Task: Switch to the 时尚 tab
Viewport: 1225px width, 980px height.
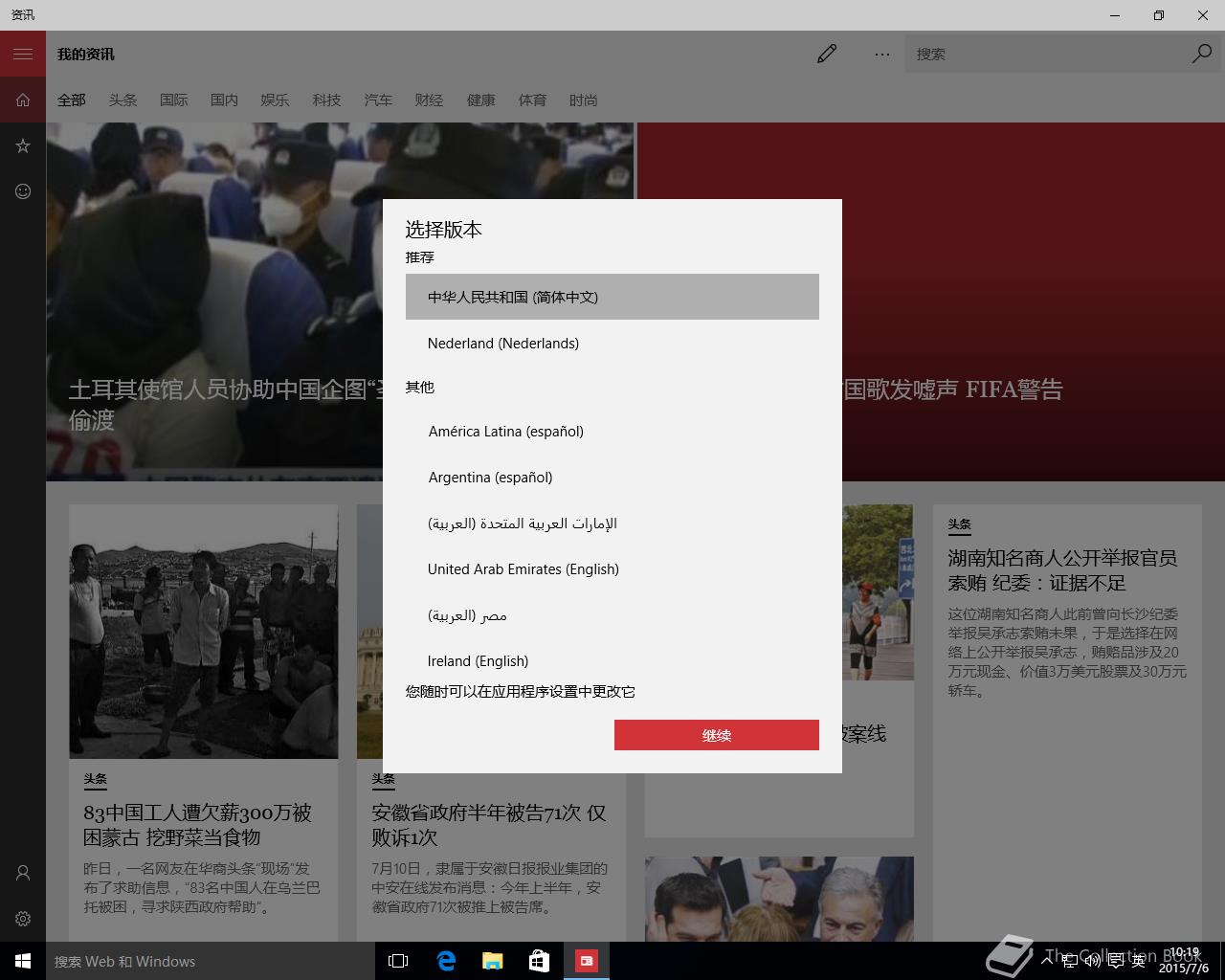Action: 583,100
